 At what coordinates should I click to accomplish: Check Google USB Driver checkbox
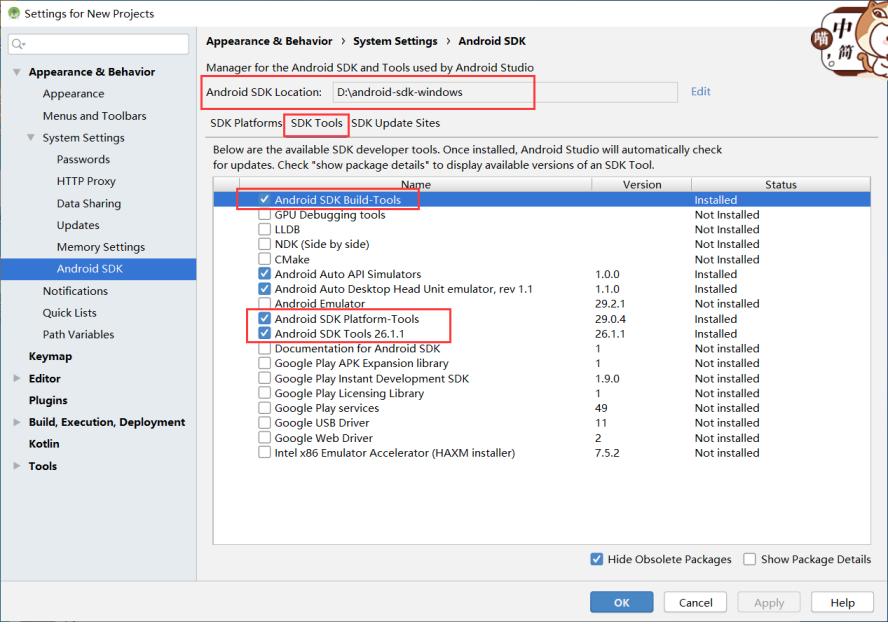pos(264,422)
